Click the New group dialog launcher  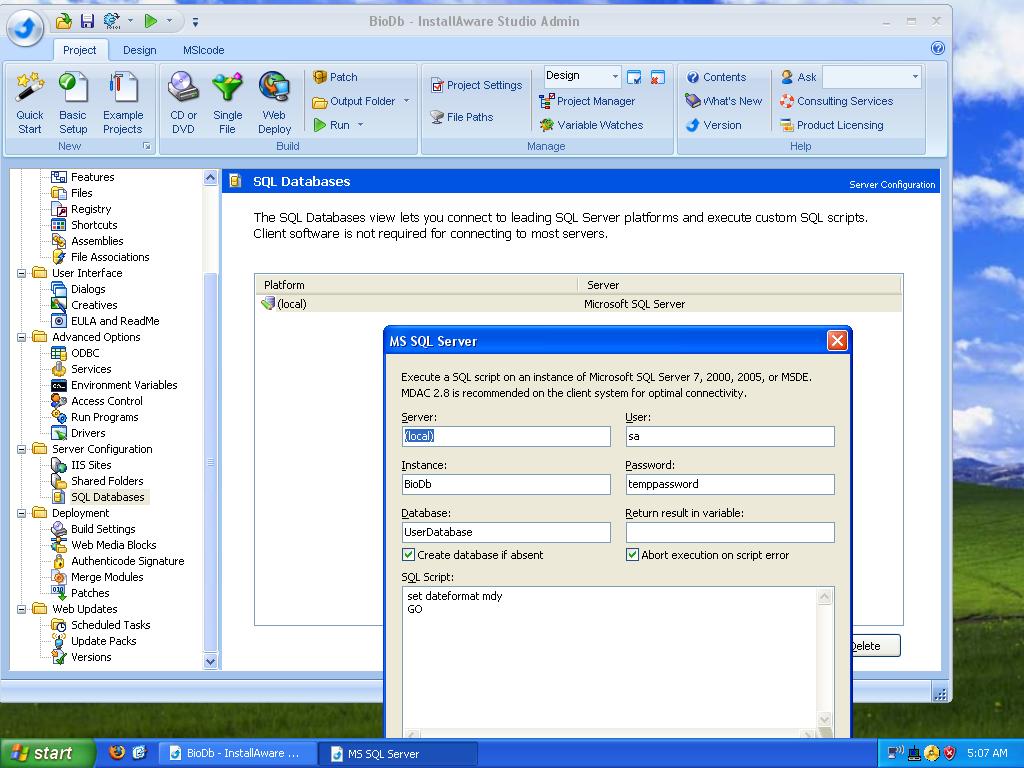(x=147, y=146)
